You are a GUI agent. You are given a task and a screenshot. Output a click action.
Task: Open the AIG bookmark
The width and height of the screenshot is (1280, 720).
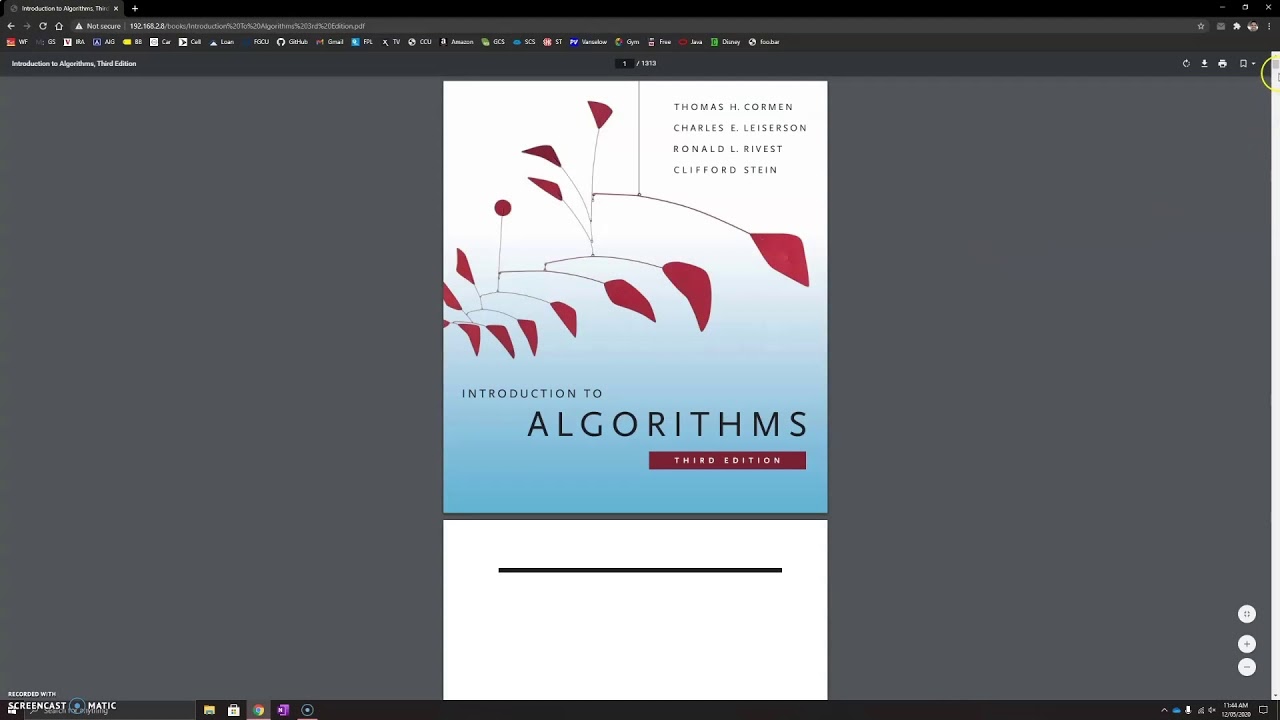pos(104,42)
